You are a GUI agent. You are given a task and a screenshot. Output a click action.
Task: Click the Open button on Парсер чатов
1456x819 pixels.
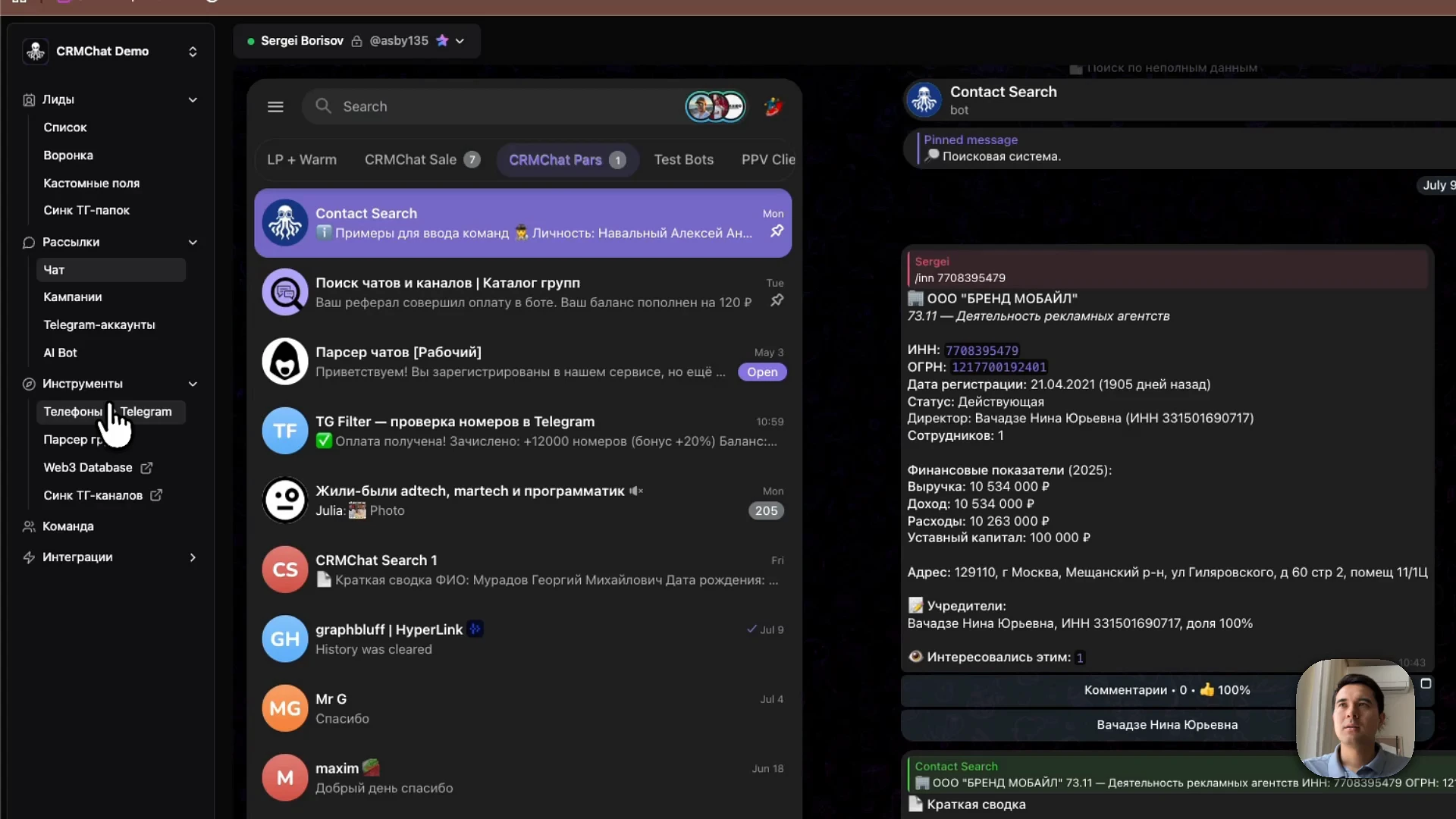click(x=762, y=372)
